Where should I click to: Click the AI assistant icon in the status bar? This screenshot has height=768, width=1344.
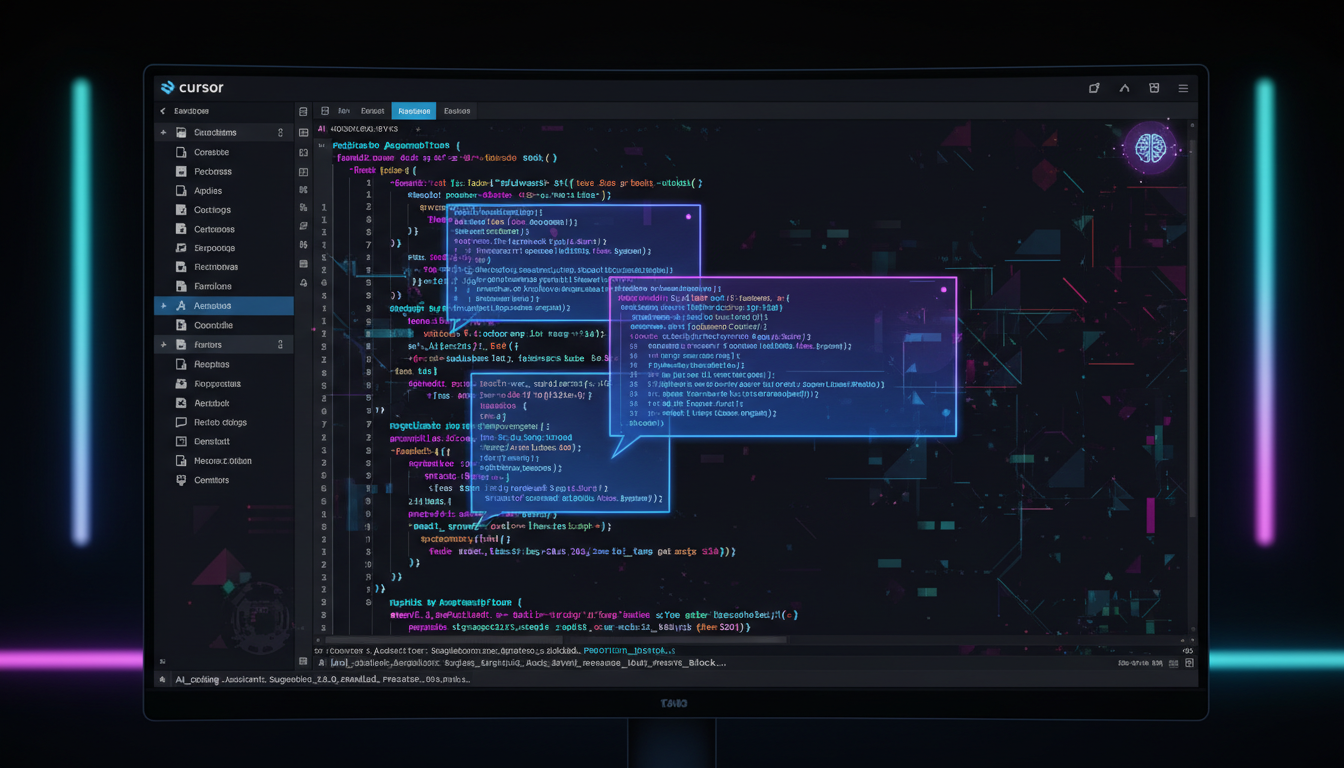[161, 679]
